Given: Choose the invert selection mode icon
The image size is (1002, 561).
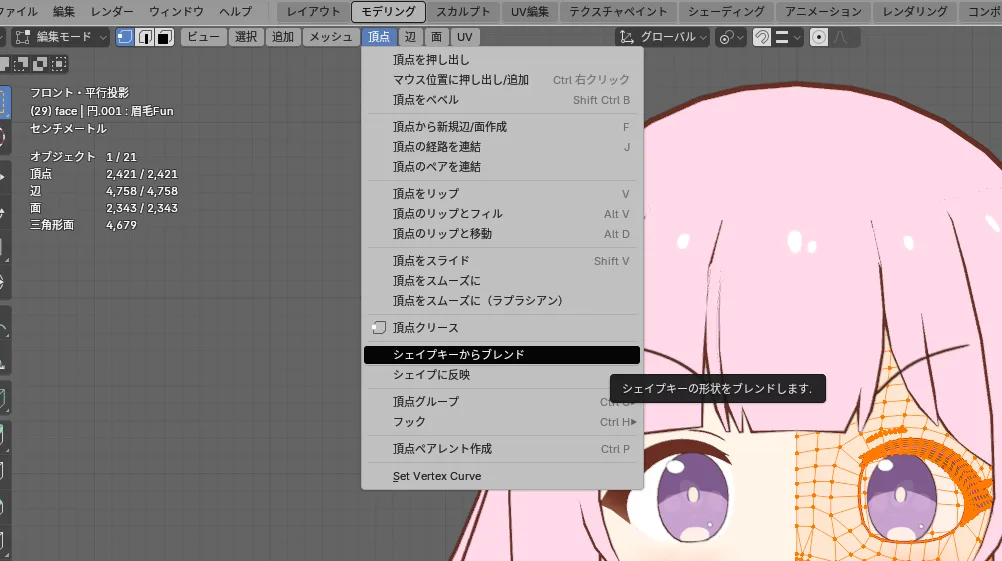Looking at the screenshot, I should click(x=40, y=64).
